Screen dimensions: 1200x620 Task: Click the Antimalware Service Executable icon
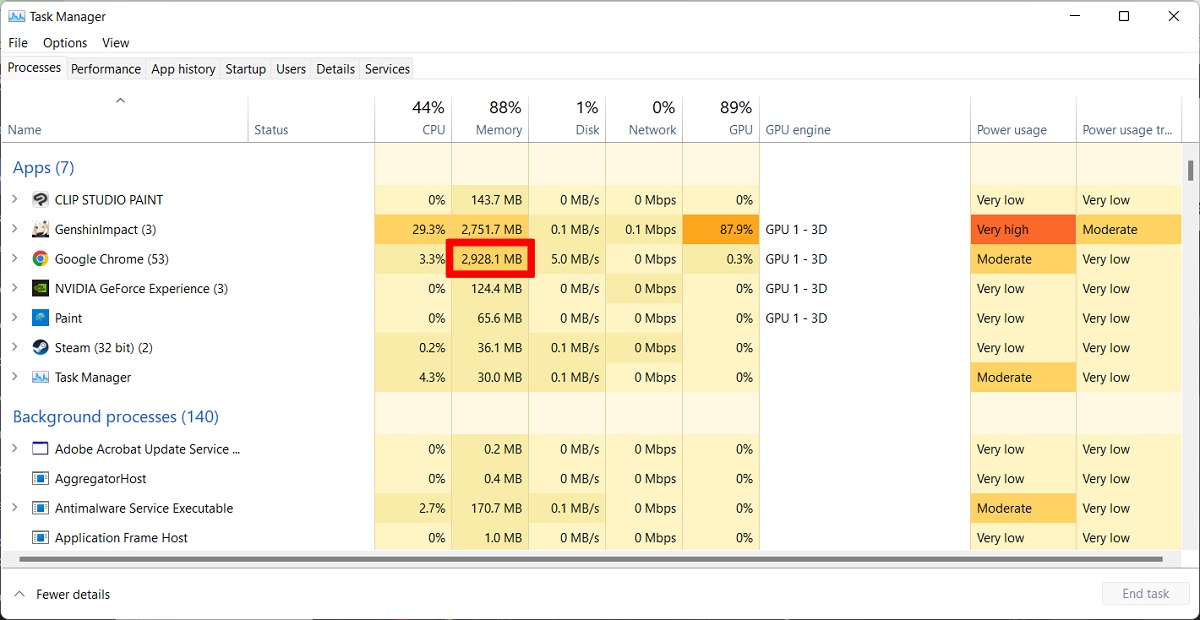click(40, 508)
